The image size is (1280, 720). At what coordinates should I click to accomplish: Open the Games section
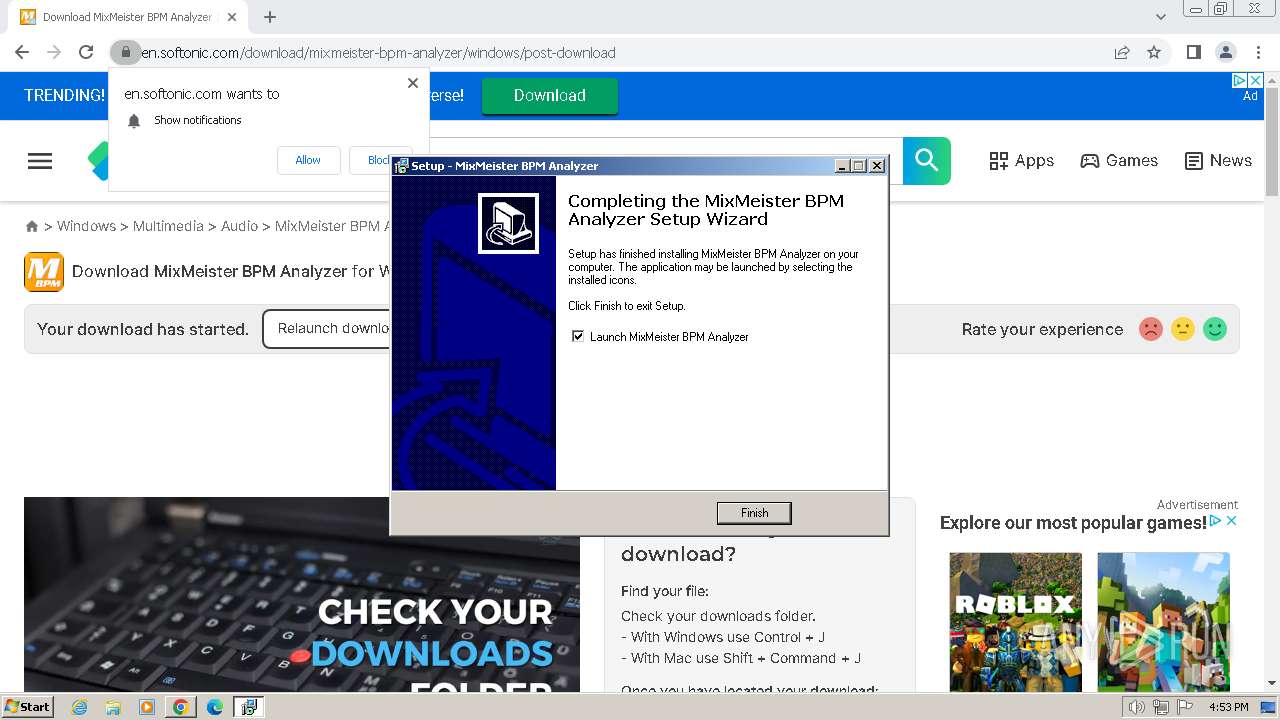coord(1119,160)
